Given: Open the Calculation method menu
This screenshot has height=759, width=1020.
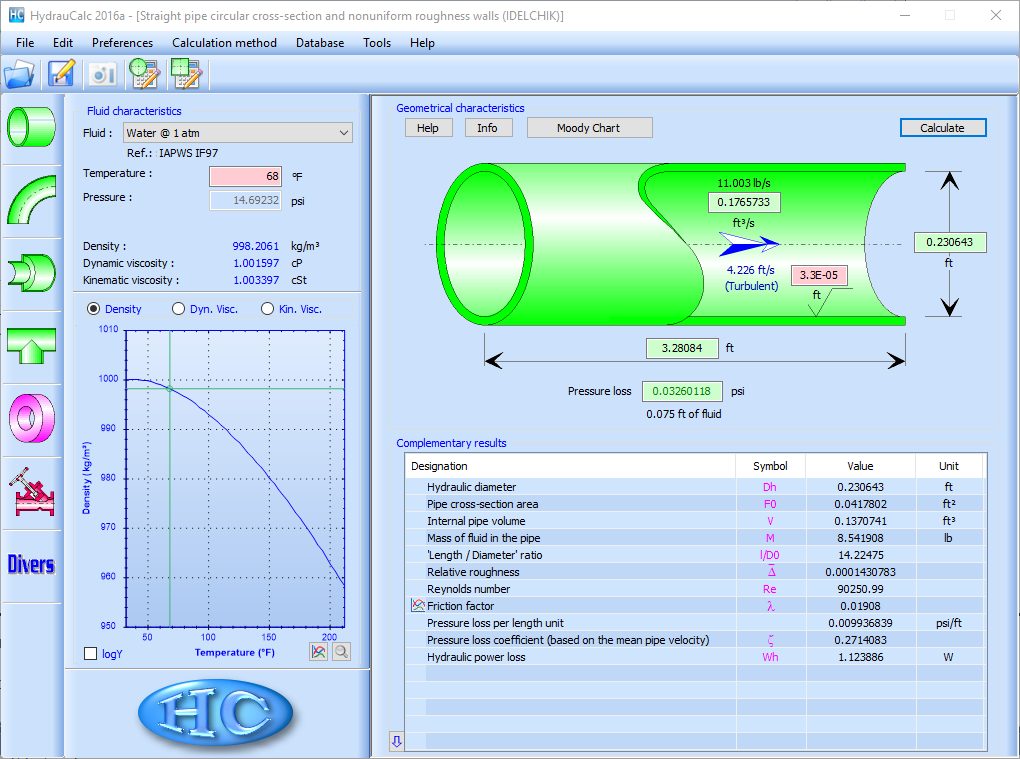Looking at the screenshot, I should point(224,43).
